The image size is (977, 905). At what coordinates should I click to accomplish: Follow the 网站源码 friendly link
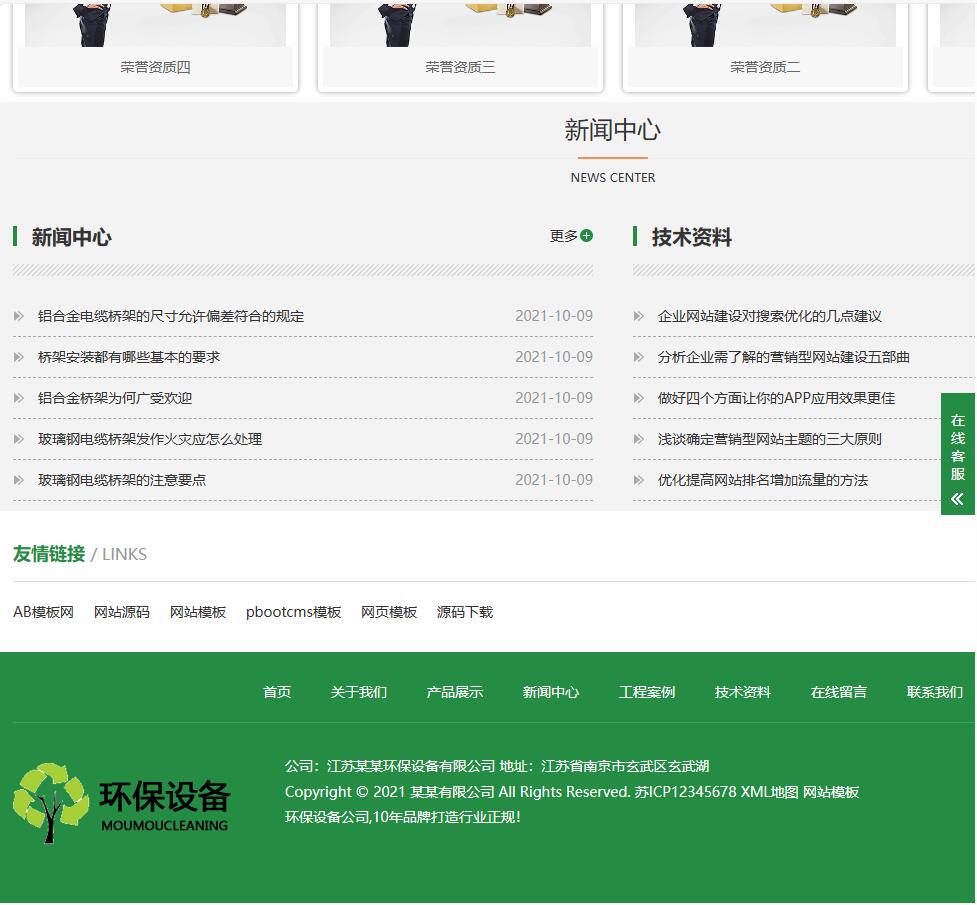point(122,612)
